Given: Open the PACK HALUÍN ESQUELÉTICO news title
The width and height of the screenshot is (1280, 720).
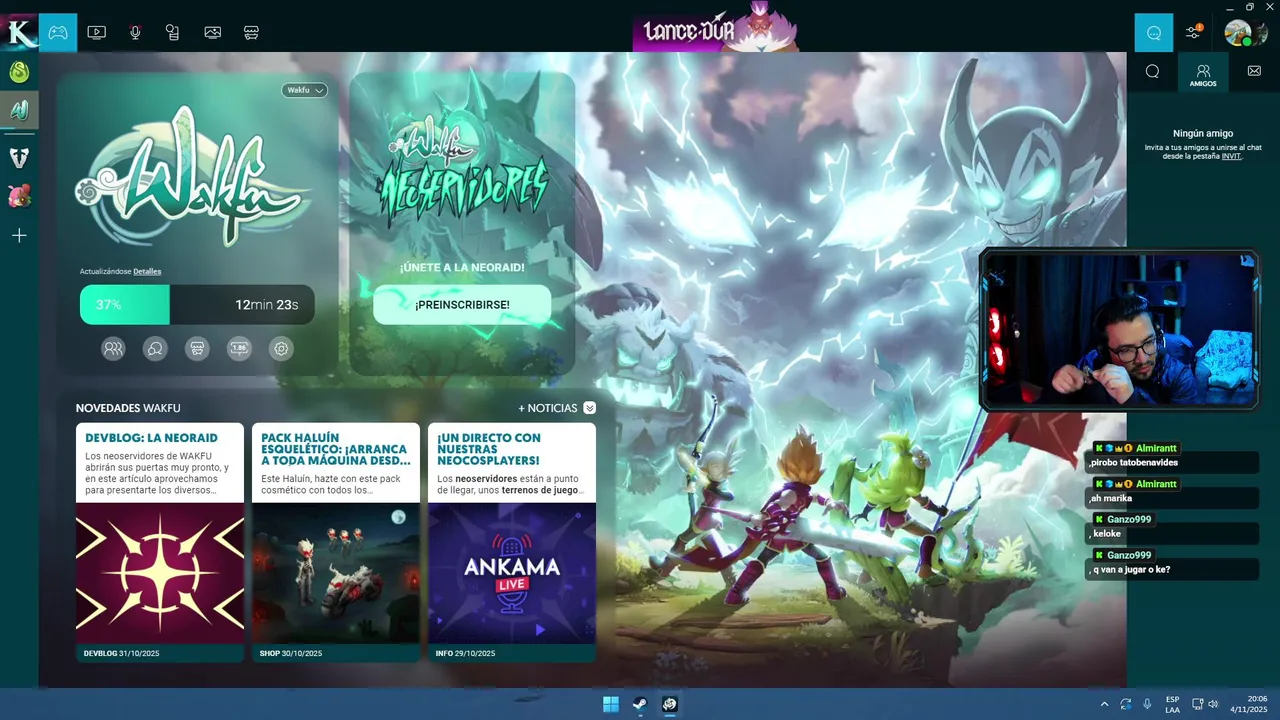Looking at the screenshot, I should click(336, 449).
